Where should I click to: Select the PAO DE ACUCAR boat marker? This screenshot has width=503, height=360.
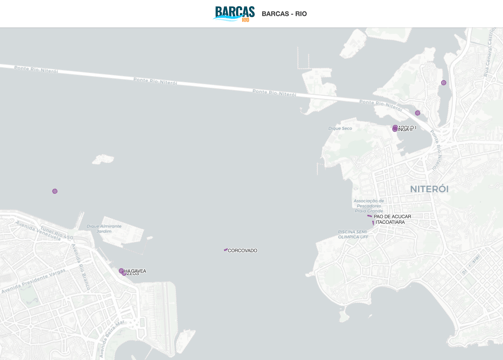pyautogui.click(x=370, y=216)
